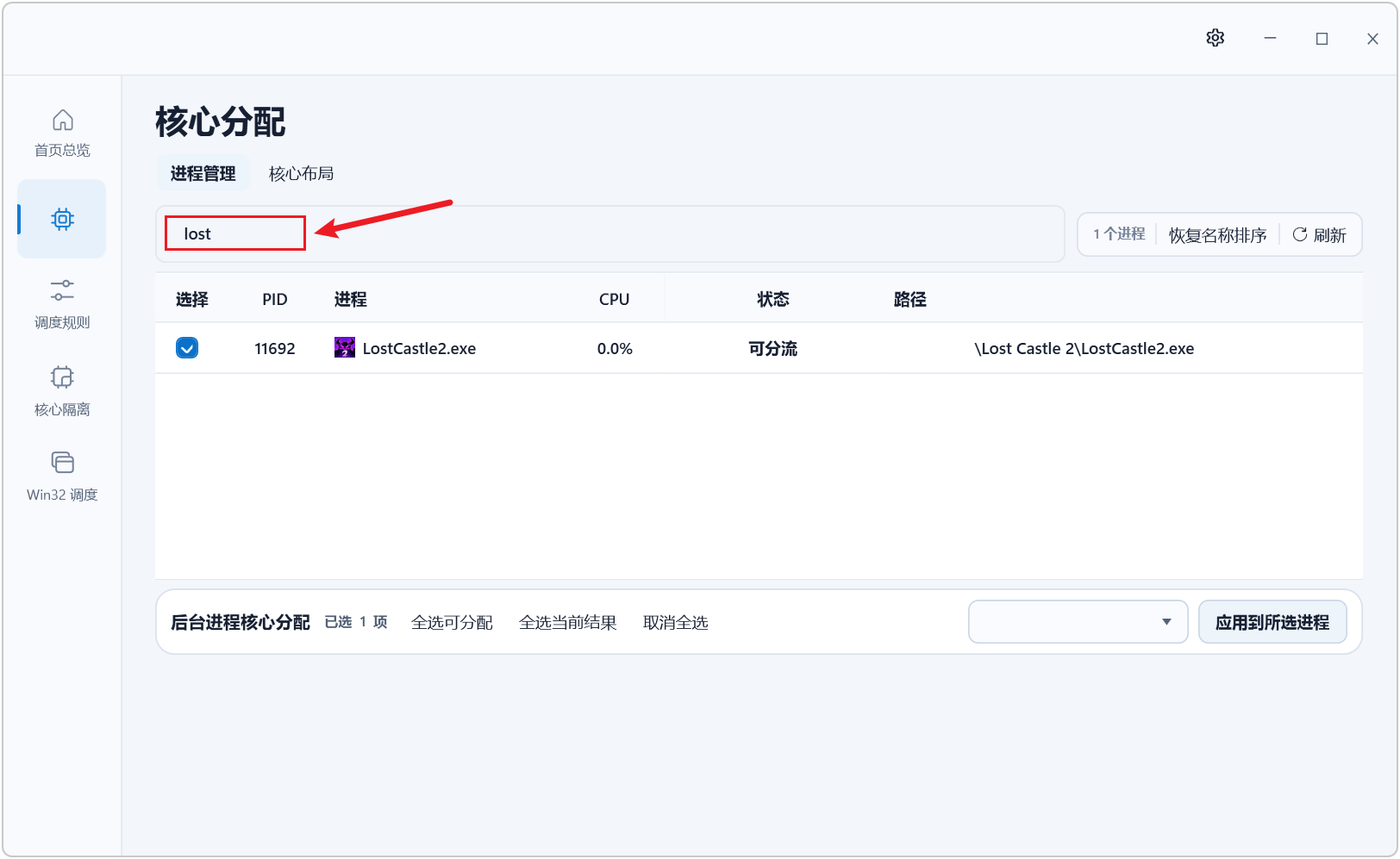Click the 已选 1 项 label
This screenshot has height=859, width=1400.
(x=356, y=622)
